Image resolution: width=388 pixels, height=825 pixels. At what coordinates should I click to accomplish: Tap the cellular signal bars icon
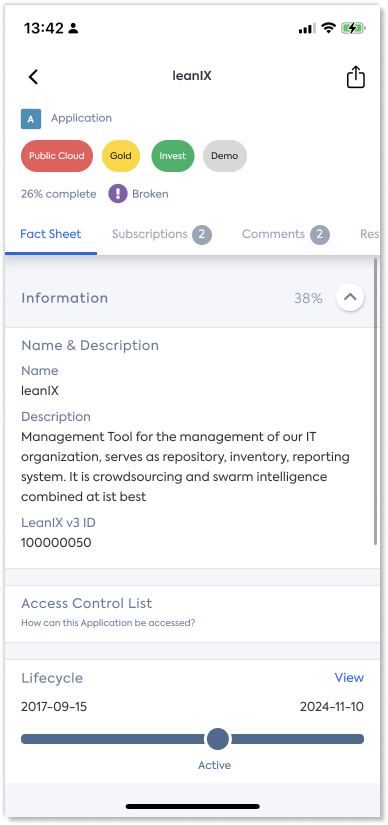(x=307, y=28)
